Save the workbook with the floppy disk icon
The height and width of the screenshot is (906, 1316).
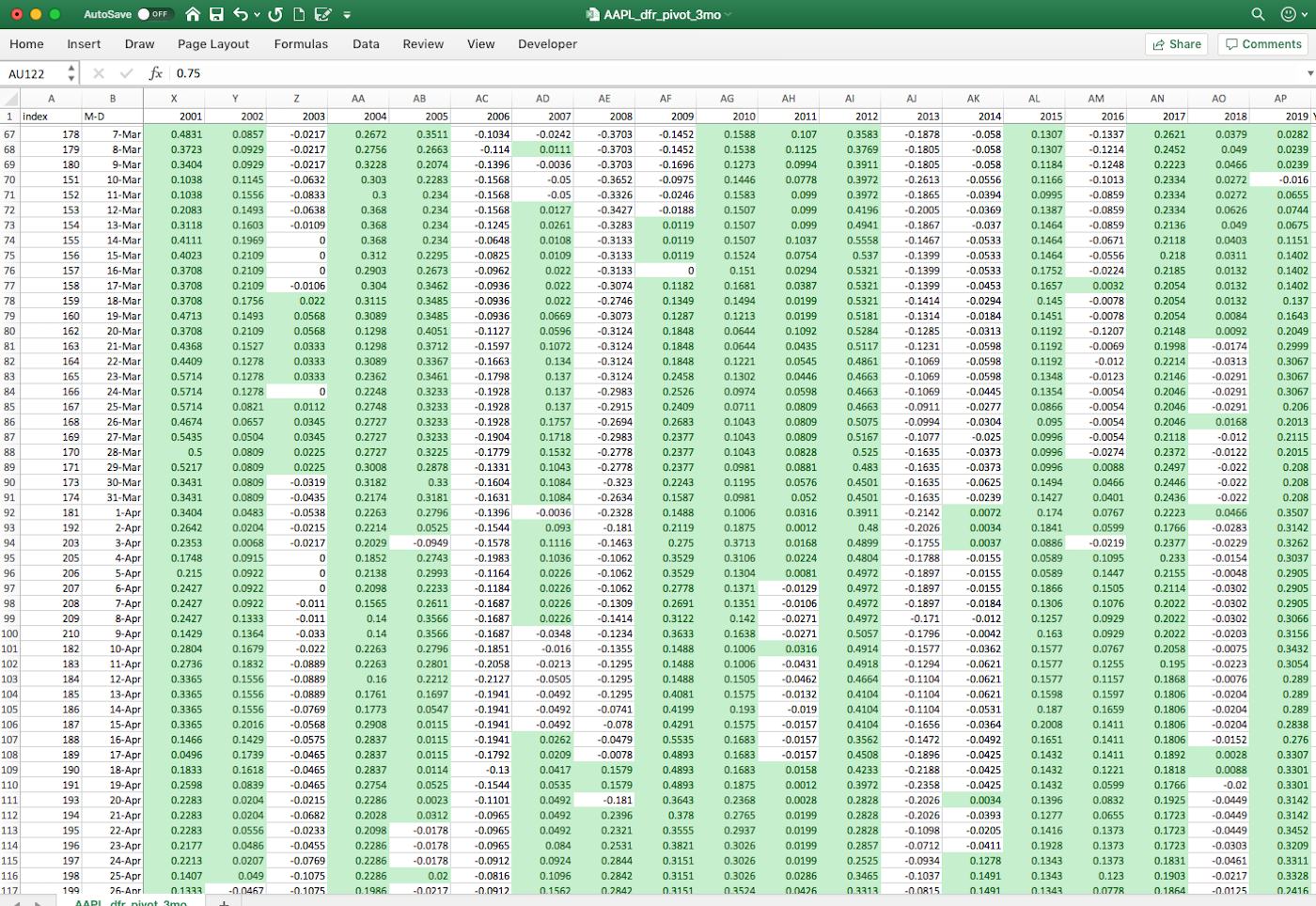tap(216, 14)
